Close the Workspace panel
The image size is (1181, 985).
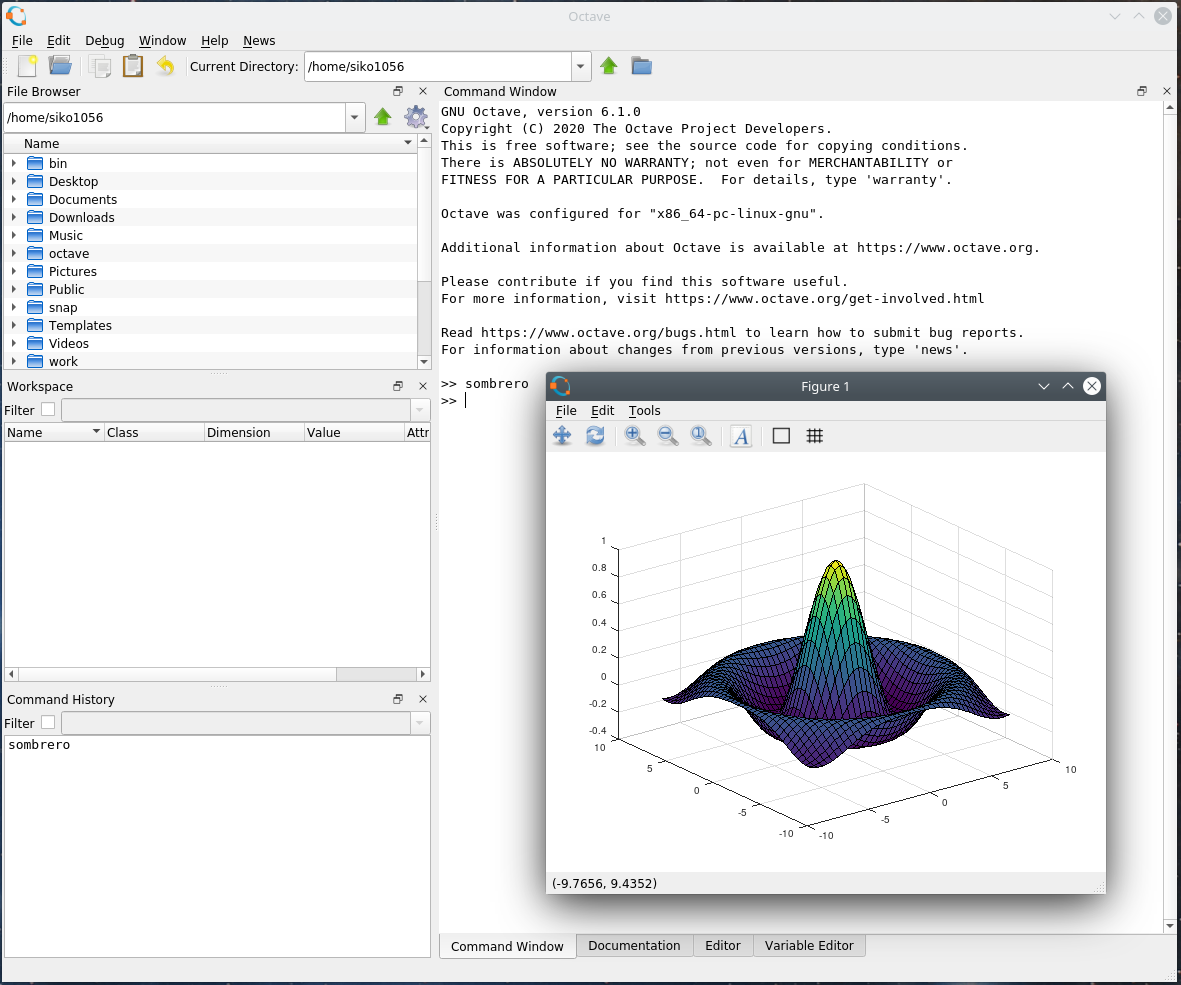click(423, 386)
